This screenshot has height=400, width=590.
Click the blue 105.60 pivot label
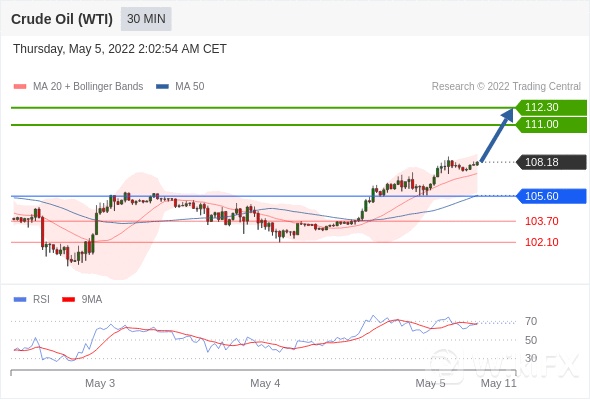pos(551,196)
